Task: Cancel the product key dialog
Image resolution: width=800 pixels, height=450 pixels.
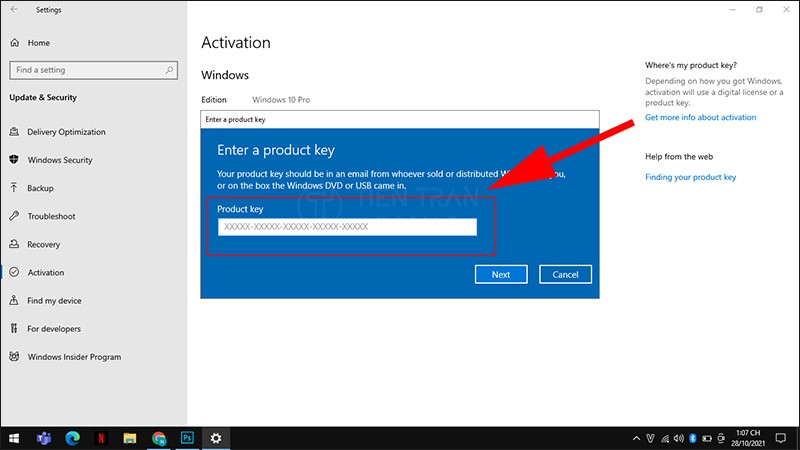Action: click(x=565, y=274)
